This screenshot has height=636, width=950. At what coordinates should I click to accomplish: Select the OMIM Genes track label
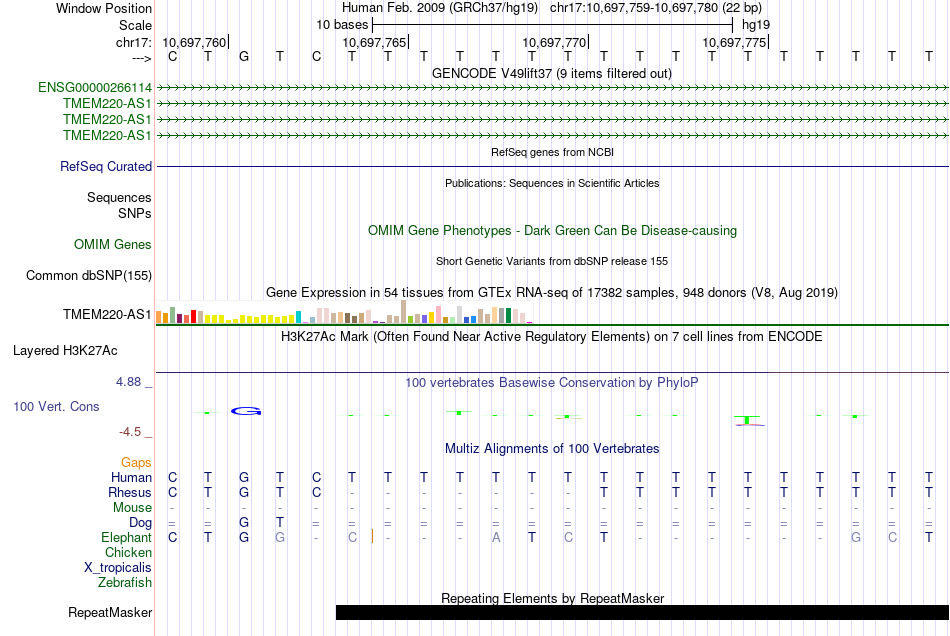pyautogui.click(x=113, y=245)
